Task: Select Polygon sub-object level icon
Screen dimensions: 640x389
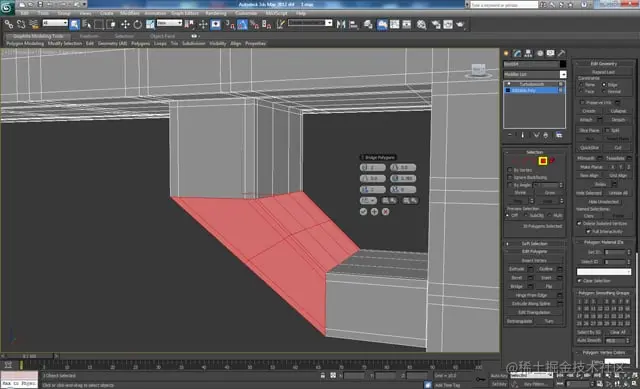Action: click(543, 161)
